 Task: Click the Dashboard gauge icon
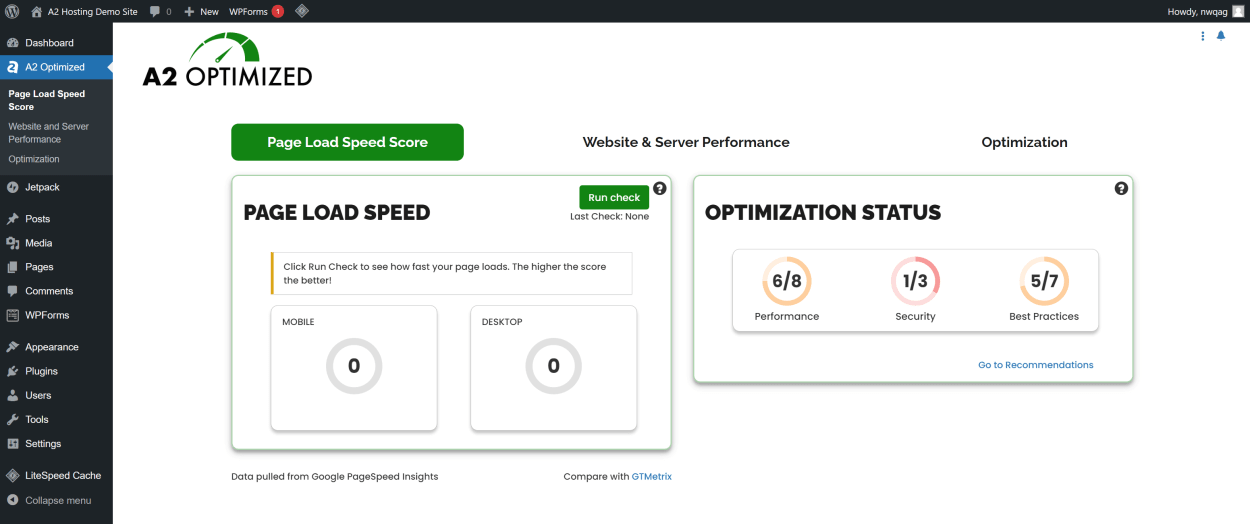(x=13, y=43)
